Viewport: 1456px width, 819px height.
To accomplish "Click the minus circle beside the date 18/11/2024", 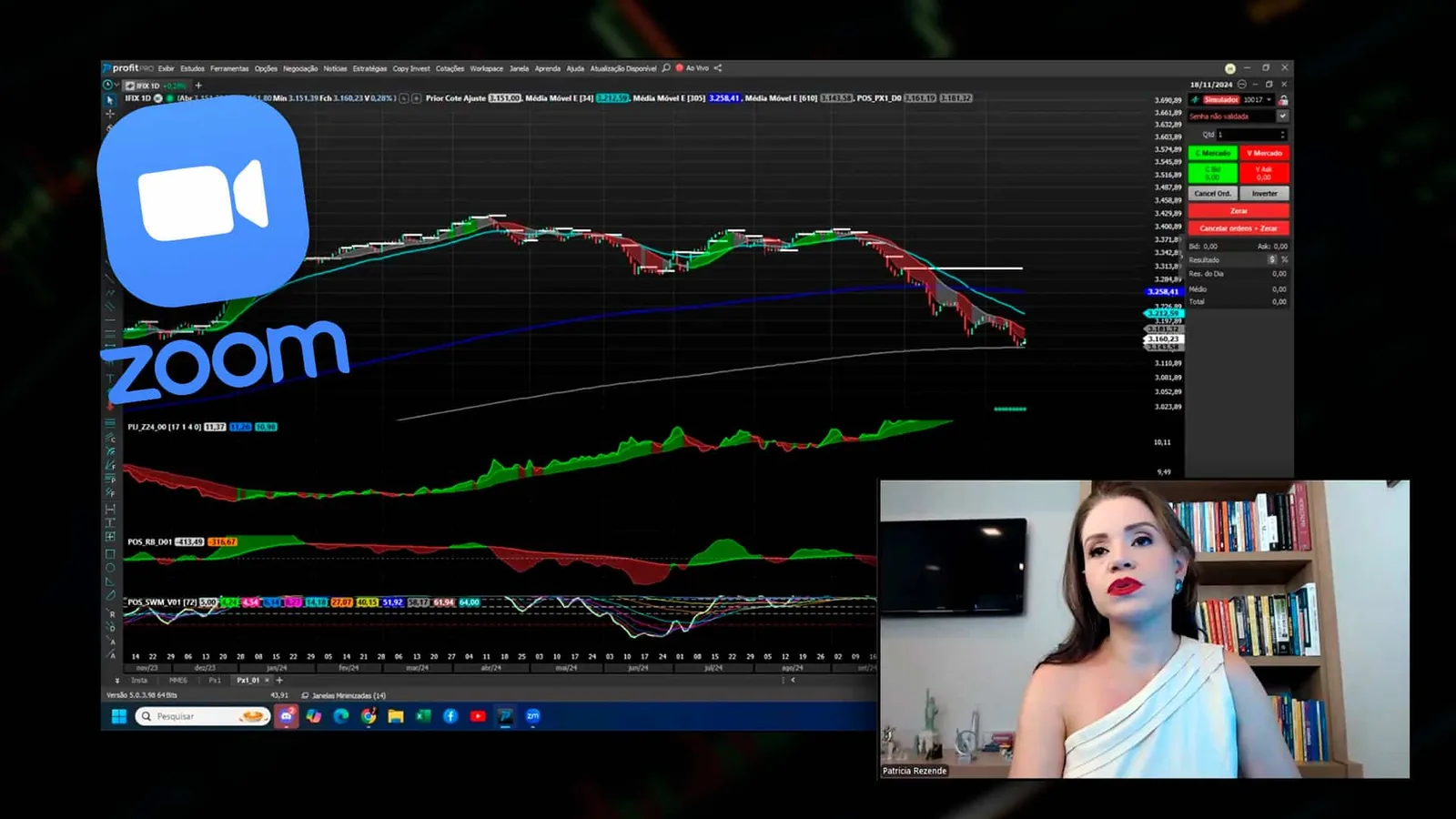I will pos(1241,84).
